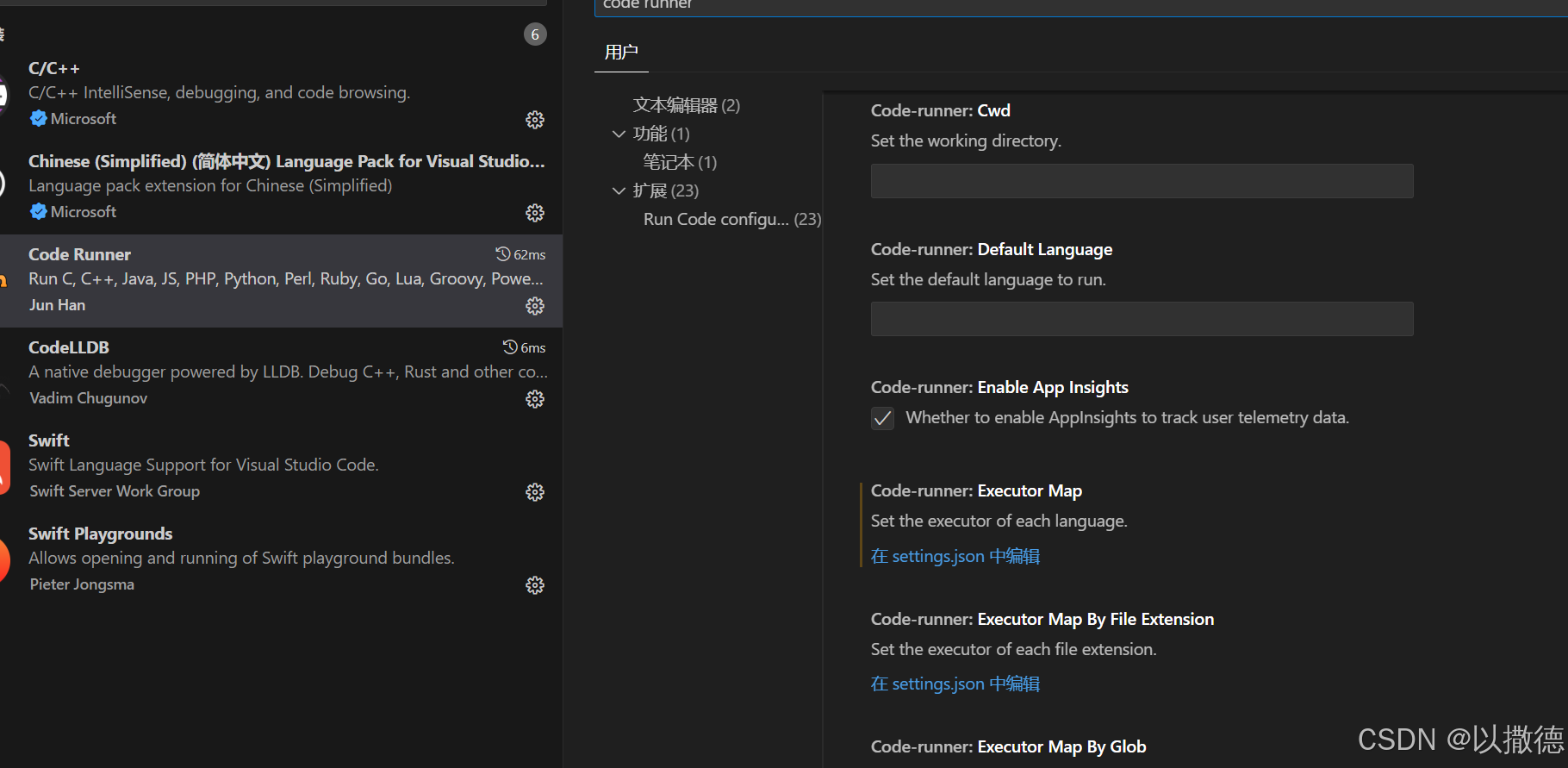The height and width of the screenshot is (768, 1568).
Task: Click the CodeLLDB settings gear
Action: pos(535,399)
